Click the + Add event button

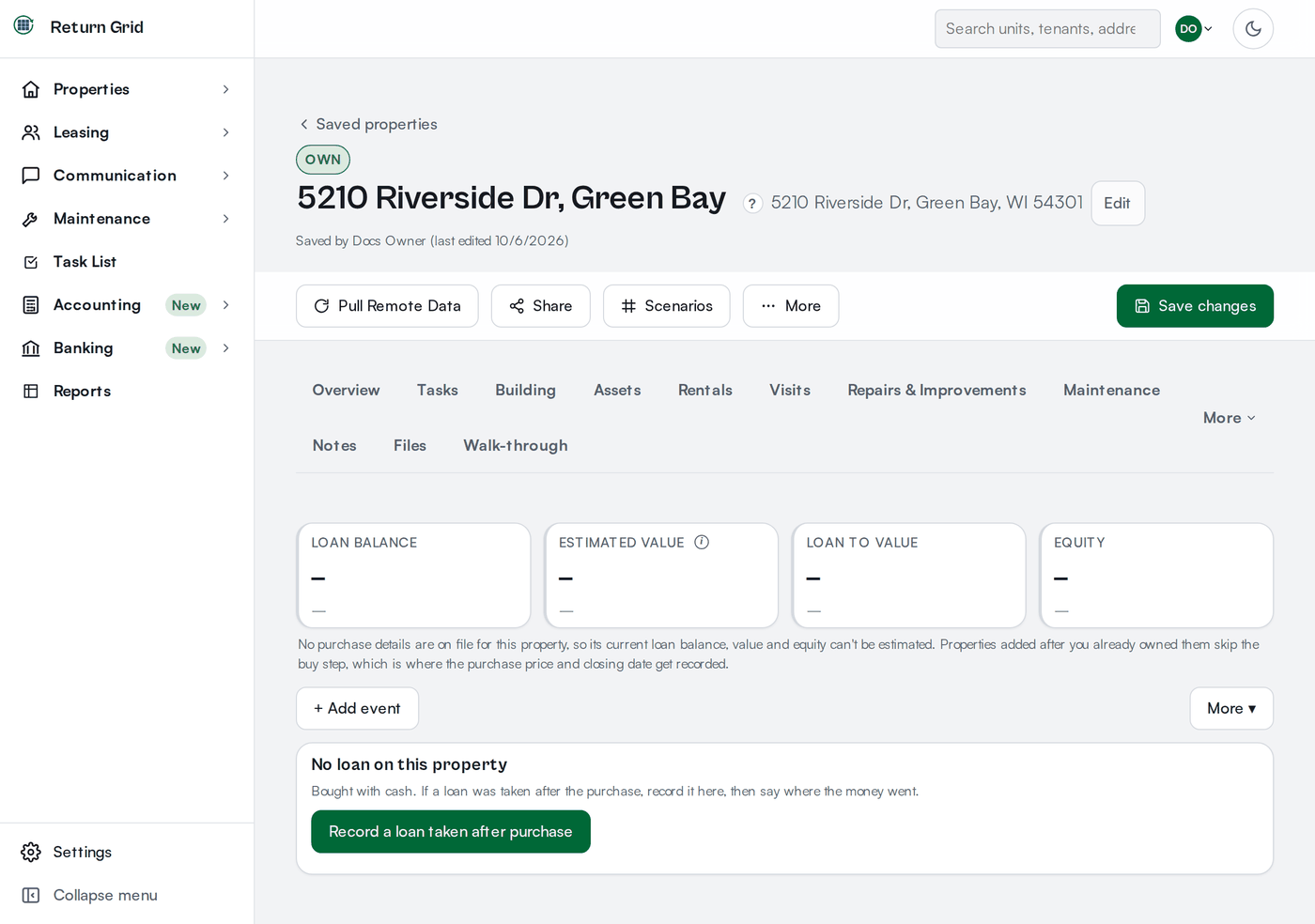click(x=357, y=709)
